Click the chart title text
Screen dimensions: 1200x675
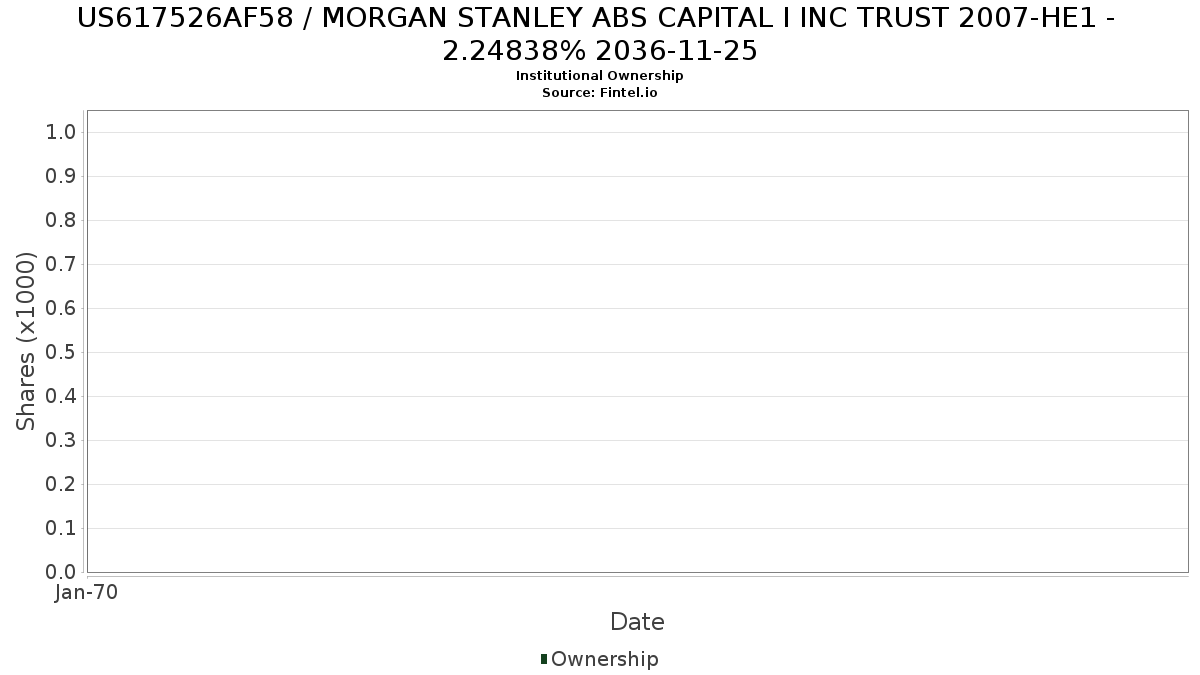tap(600, 34)
